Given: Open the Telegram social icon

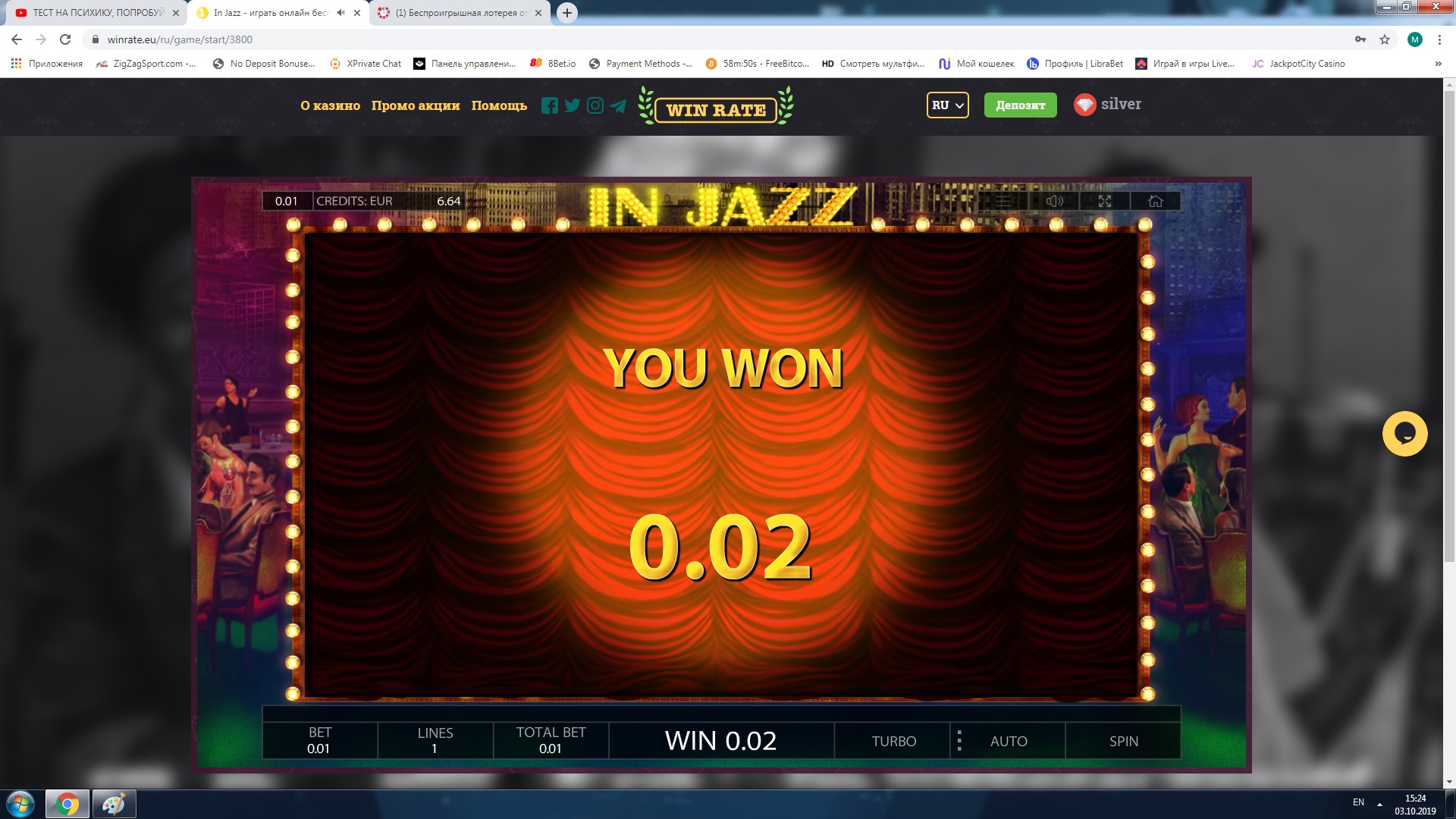Looking at the screenshot, I should [x=619, y=105].
